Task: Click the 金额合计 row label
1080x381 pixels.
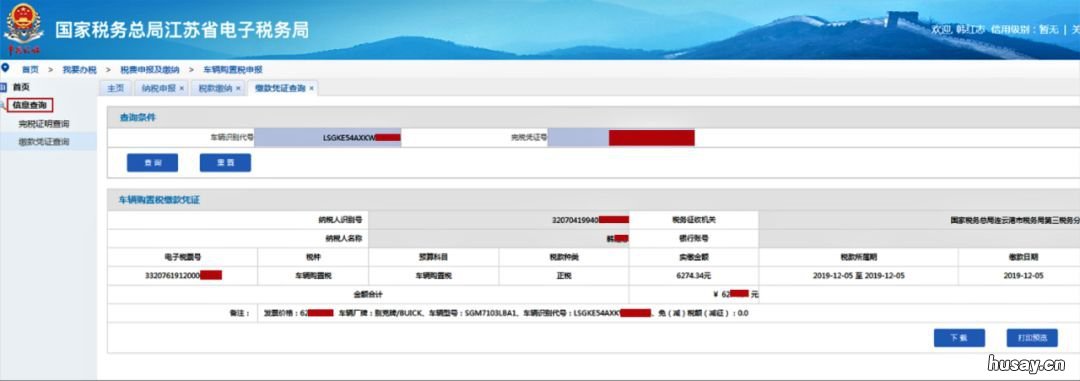Action: [368, 294]
